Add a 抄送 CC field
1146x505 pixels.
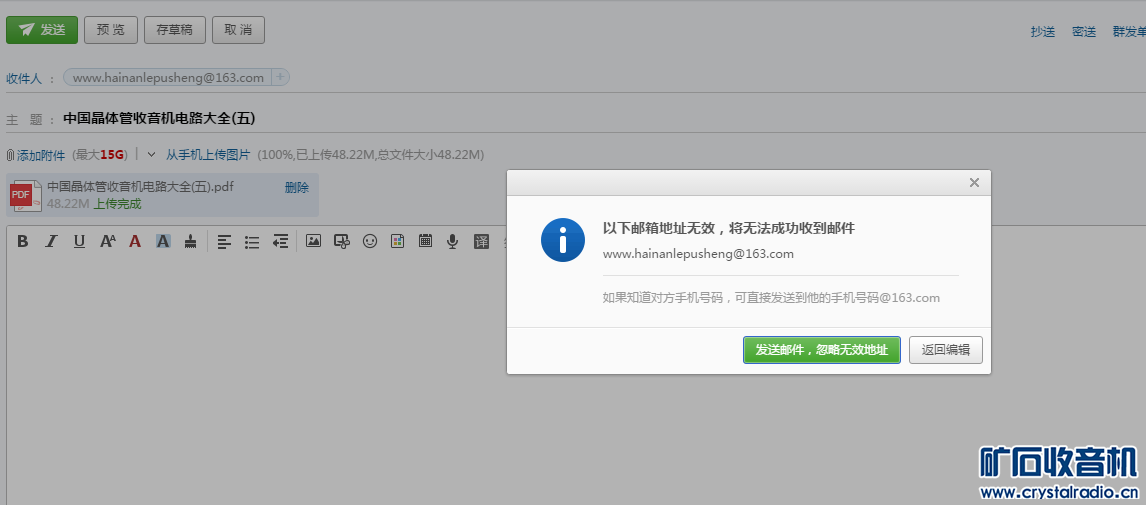pyautogui.click(x=1043, y=31)
